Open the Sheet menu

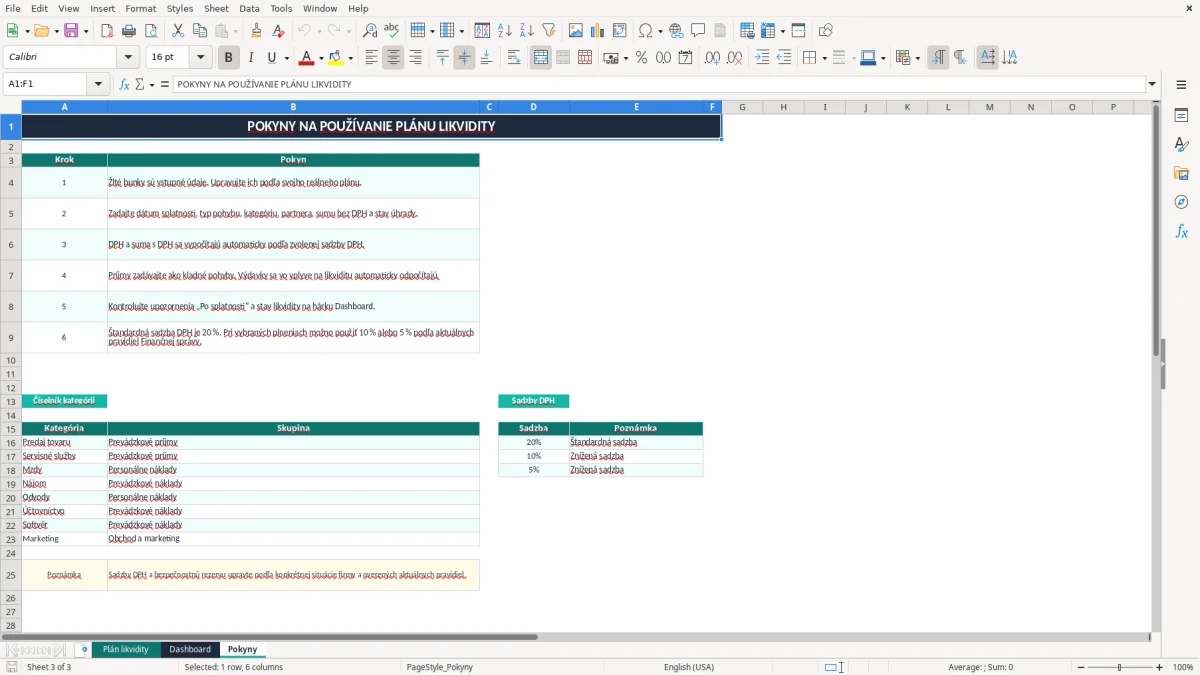point(216,8)
